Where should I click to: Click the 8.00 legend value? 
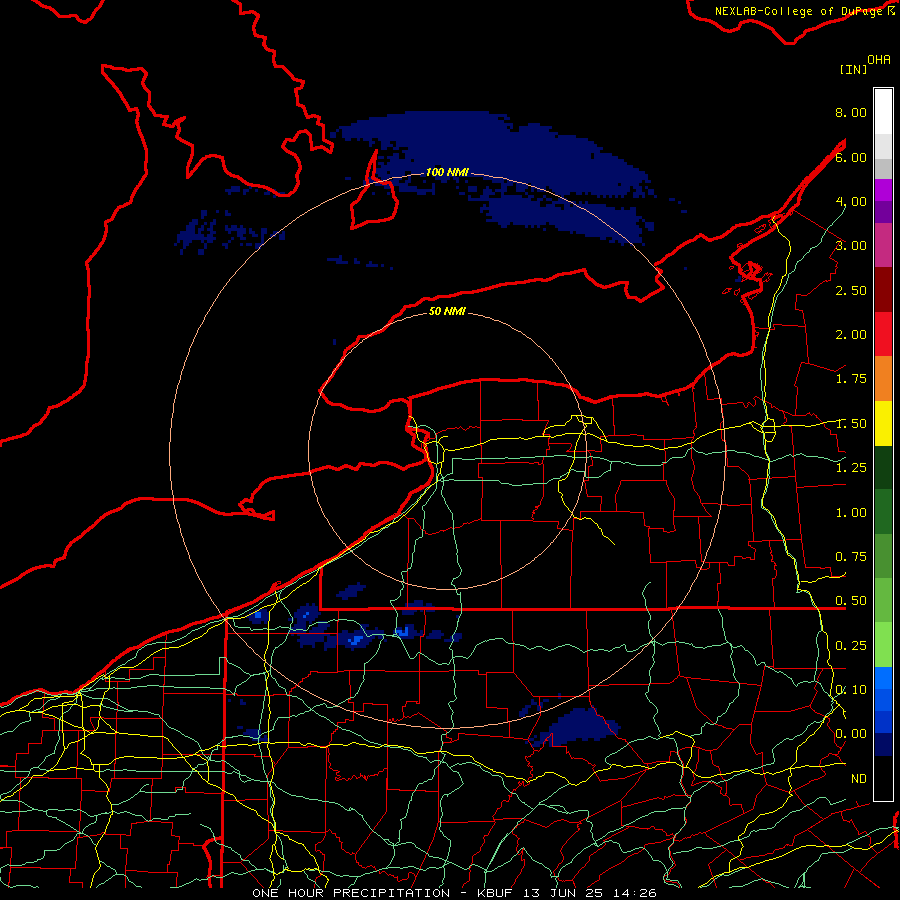click(x=851, y=112)
